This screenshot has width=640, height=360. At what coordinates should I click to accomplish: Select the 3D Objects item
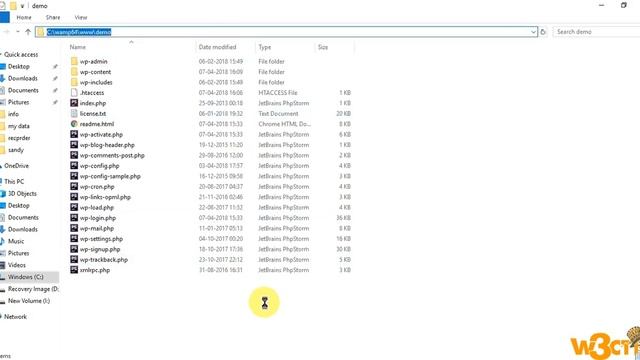(x=22, y=193)
